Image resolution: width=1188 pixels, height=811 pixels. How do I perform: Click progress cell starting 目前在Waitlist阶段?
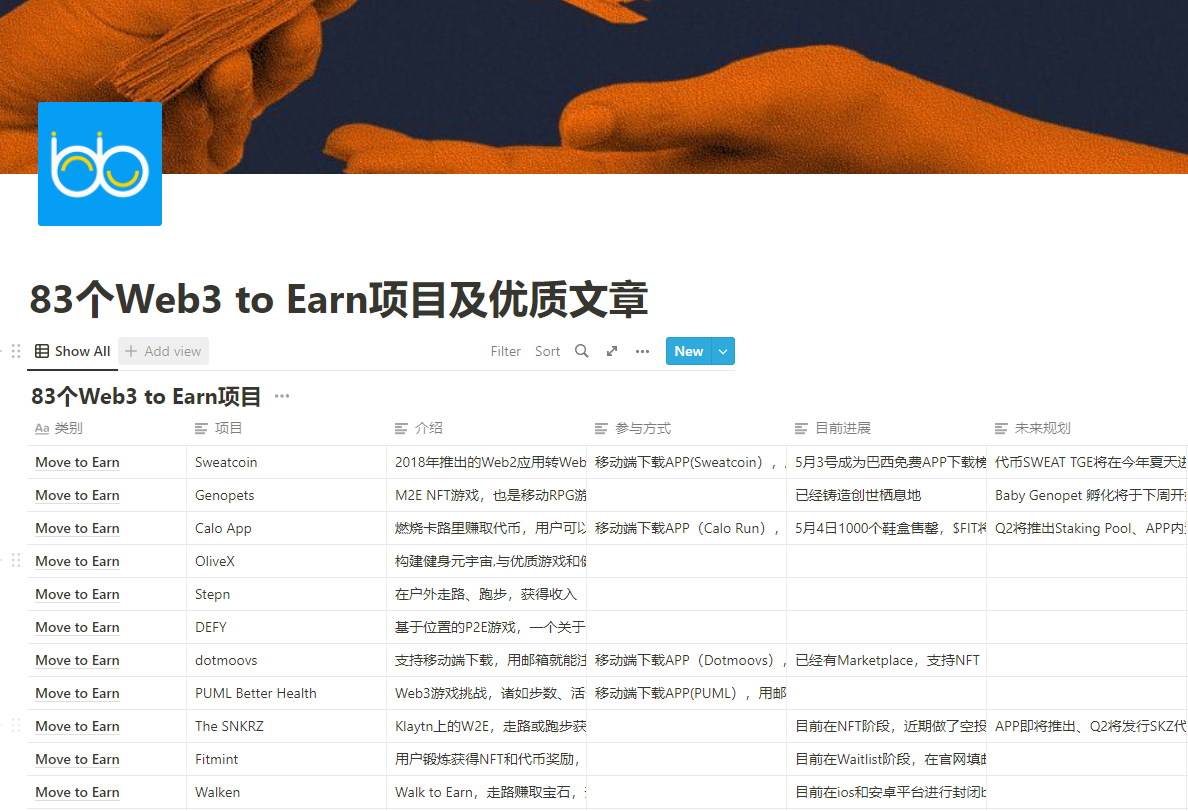point(886,759)
